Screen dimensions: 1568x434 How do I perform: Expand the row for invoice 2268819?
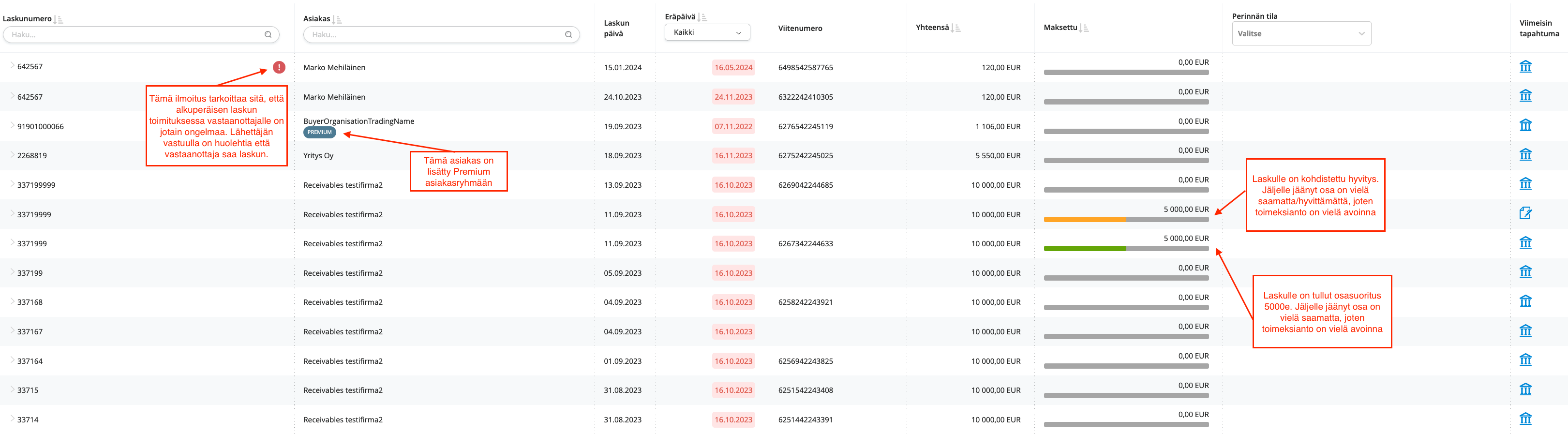pyautogui.click(x=12, y=155)
